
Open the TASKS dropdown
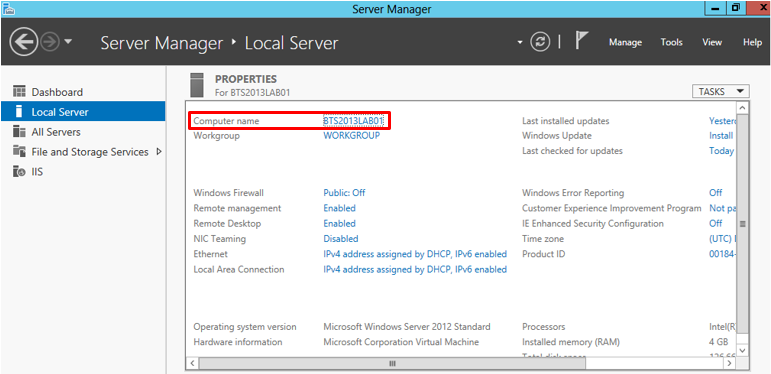(720, 91)
